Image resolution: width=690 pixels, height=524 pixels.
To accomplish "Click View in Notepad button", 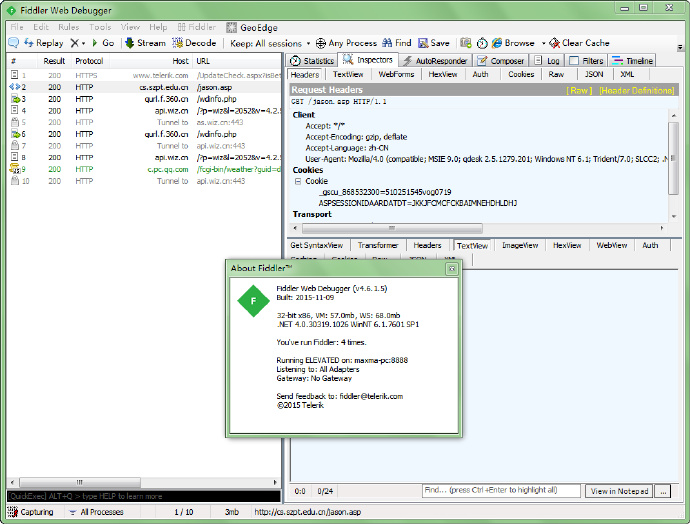I will coord(619,491).
